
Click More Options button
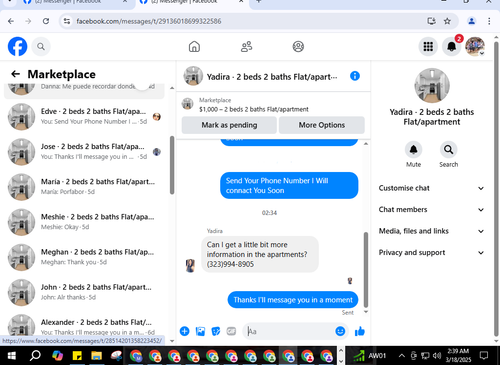322,125
